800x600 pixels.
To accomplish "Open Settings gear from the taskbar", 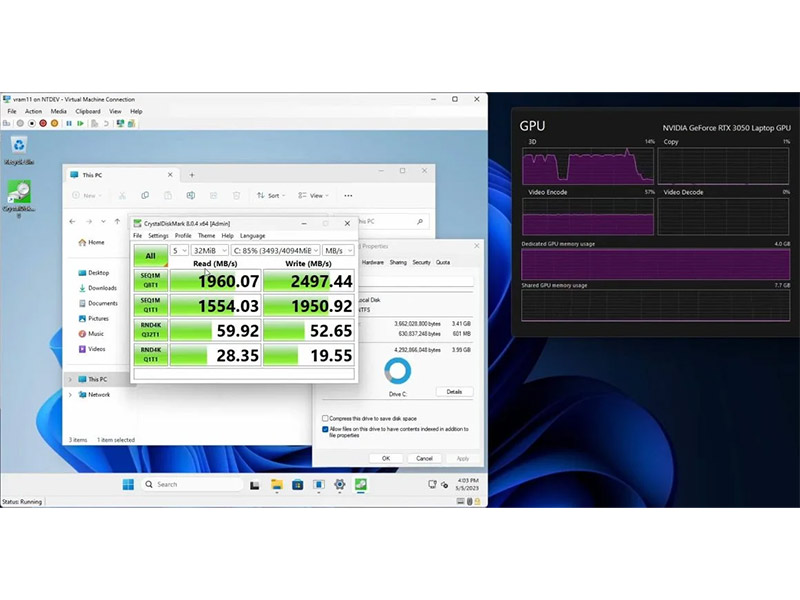I will point(340,484).
